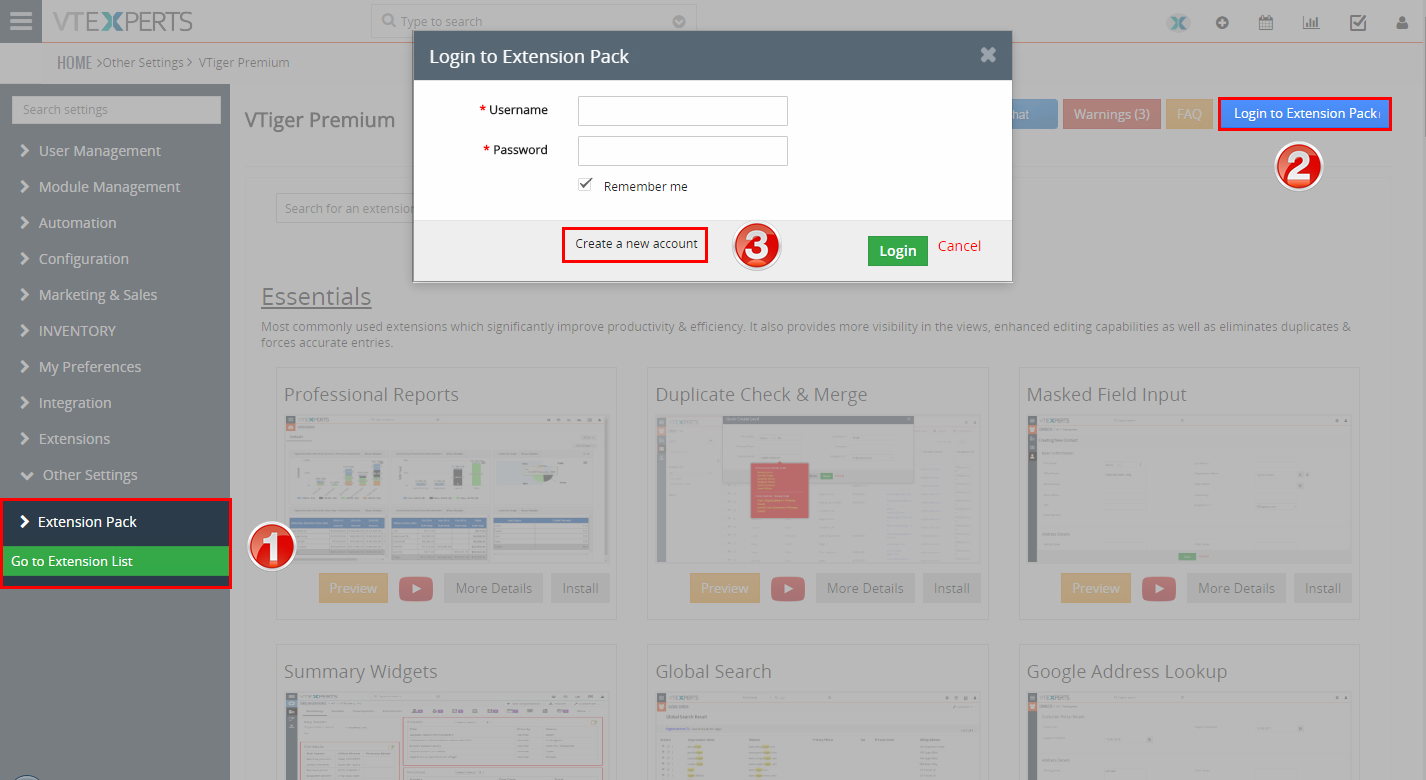Open the user profile icon

(1402, 22)
